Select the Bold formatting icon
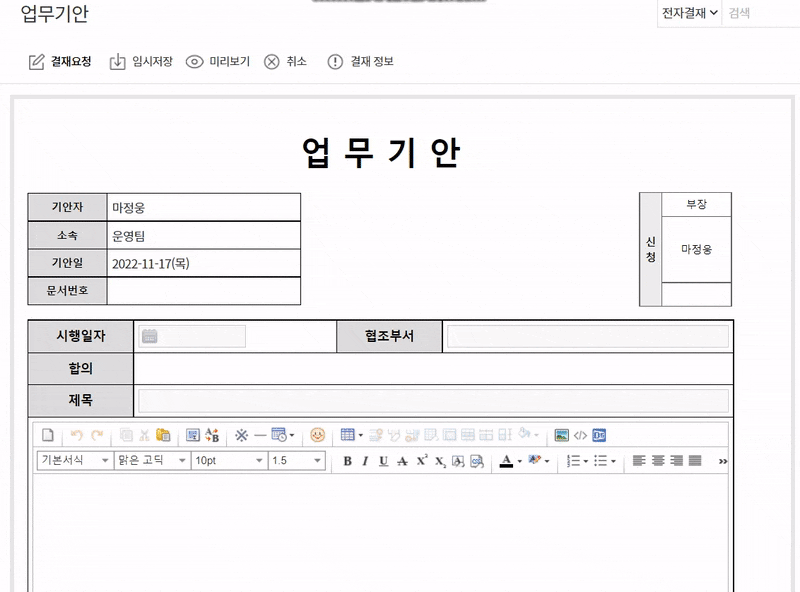 346,460
